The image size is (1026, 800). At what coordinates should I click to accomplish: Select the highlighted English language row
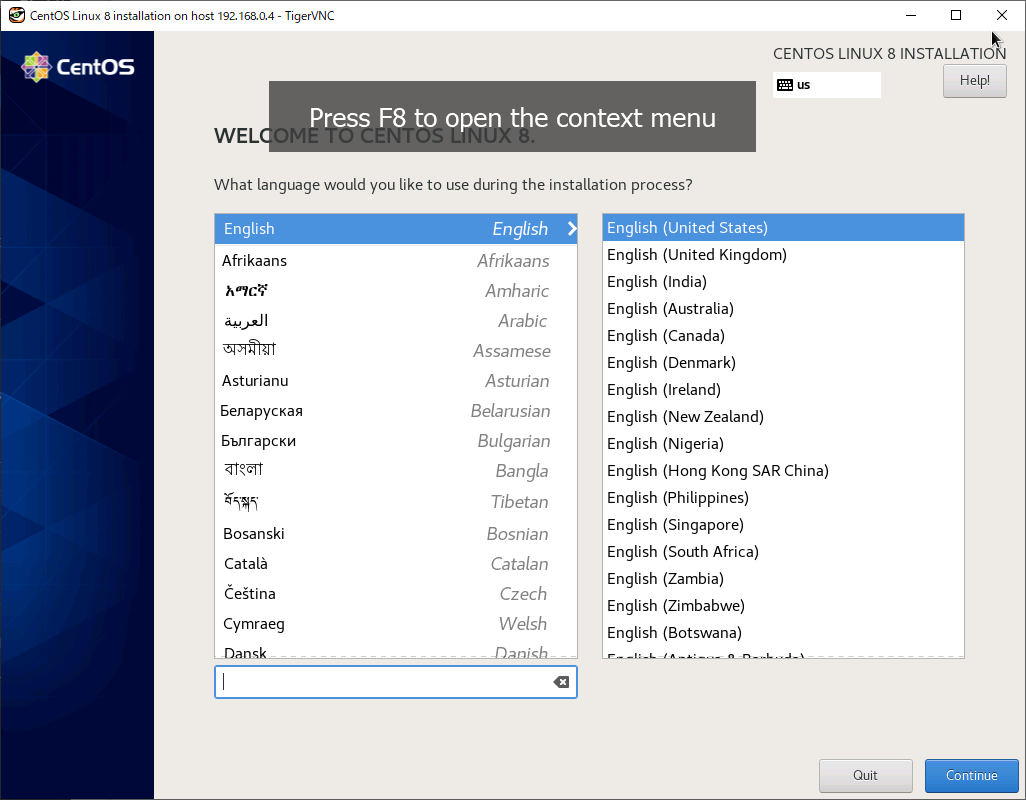click(x=395, y=228)
